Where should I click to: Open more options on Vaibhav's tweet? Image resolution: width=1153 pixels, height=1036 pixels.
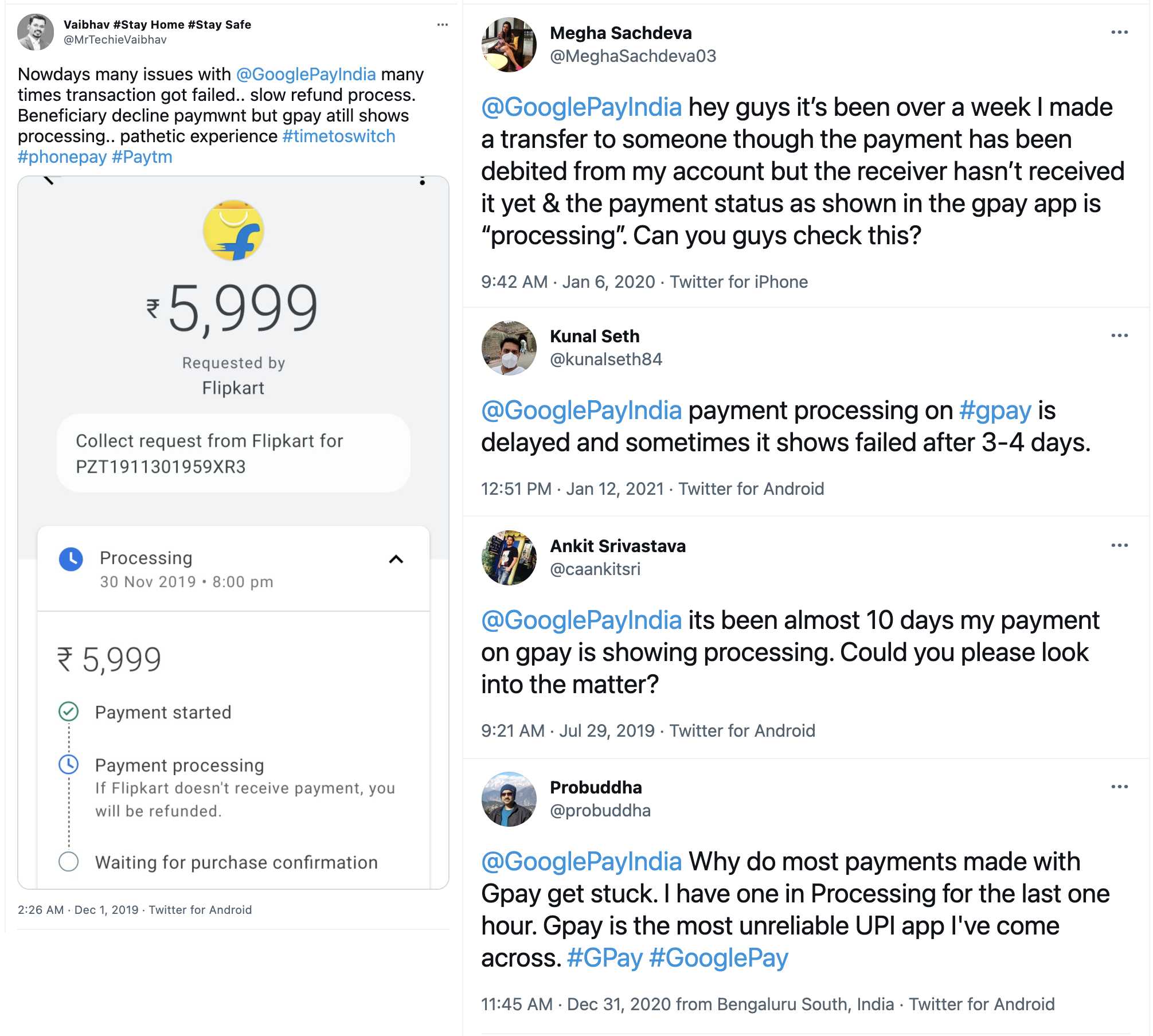click(x=442, y=25)
